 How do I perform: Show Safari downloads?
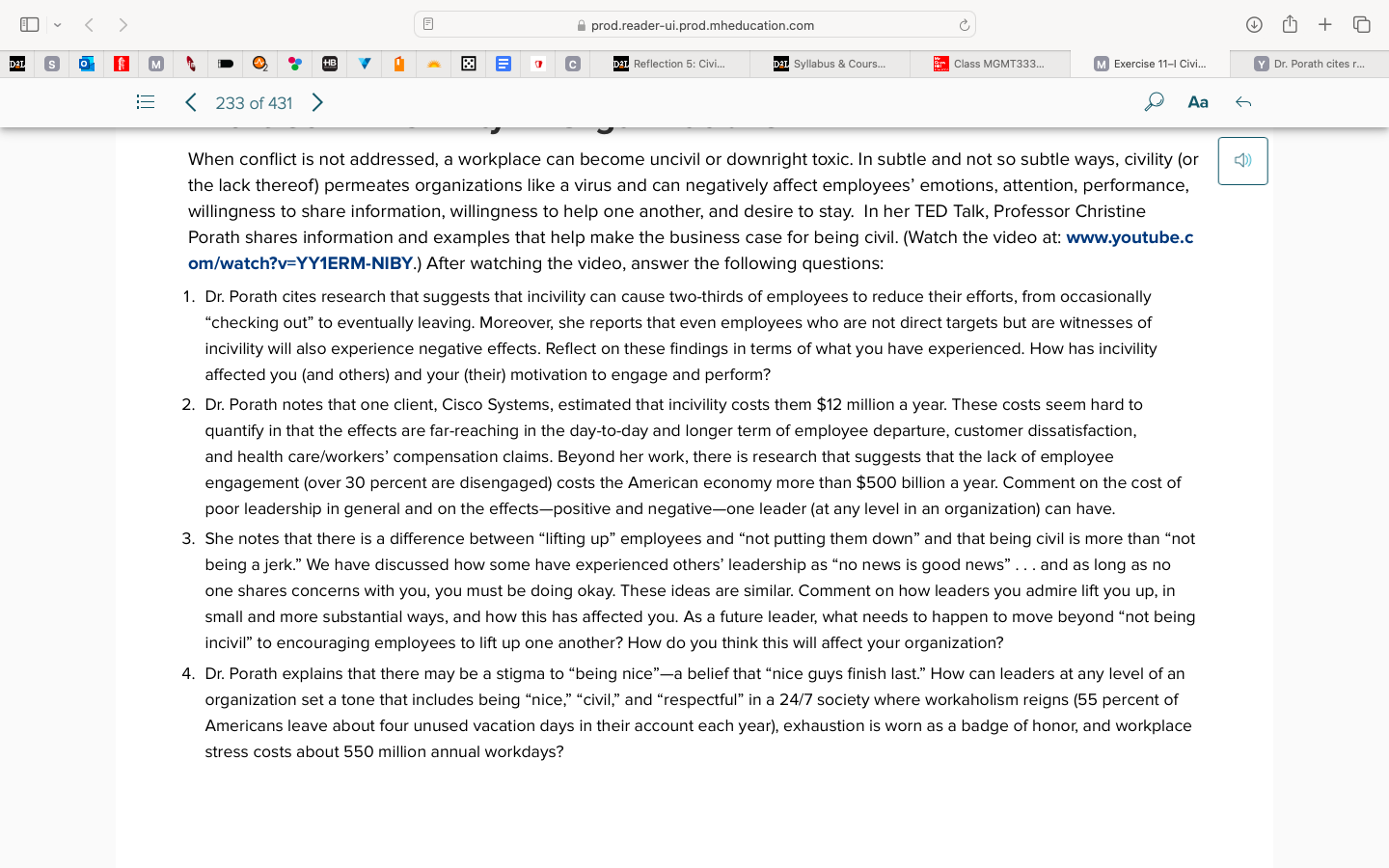point(1254,25)
